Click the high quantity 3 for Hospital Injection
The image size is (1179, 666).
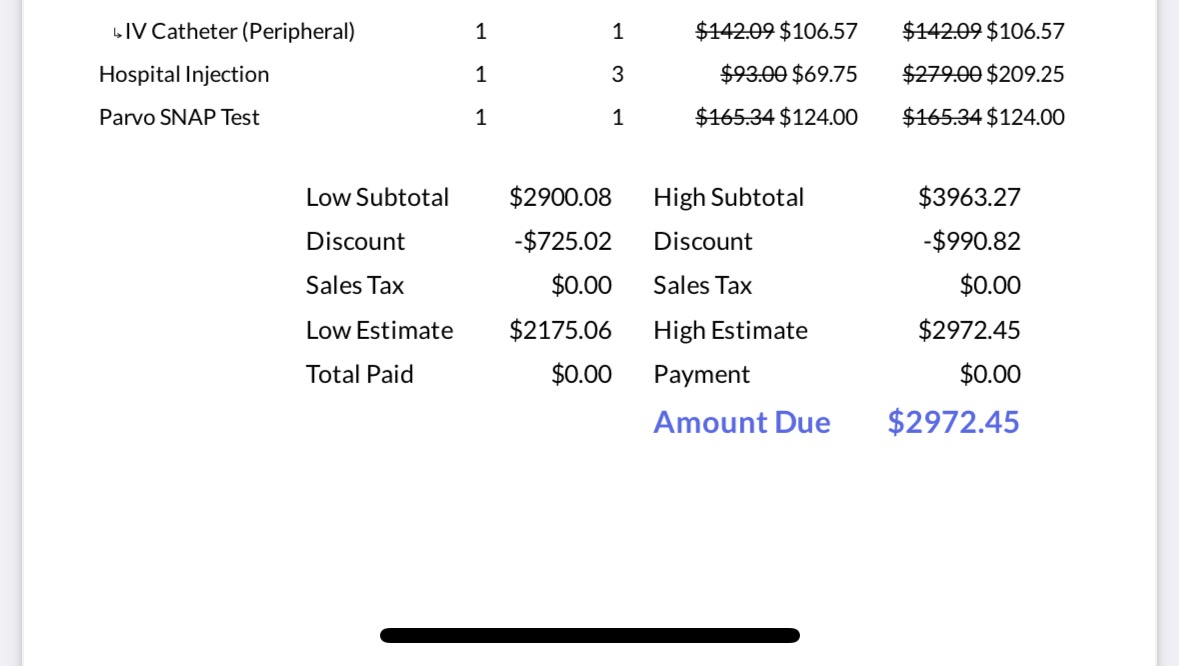[618, 75]
